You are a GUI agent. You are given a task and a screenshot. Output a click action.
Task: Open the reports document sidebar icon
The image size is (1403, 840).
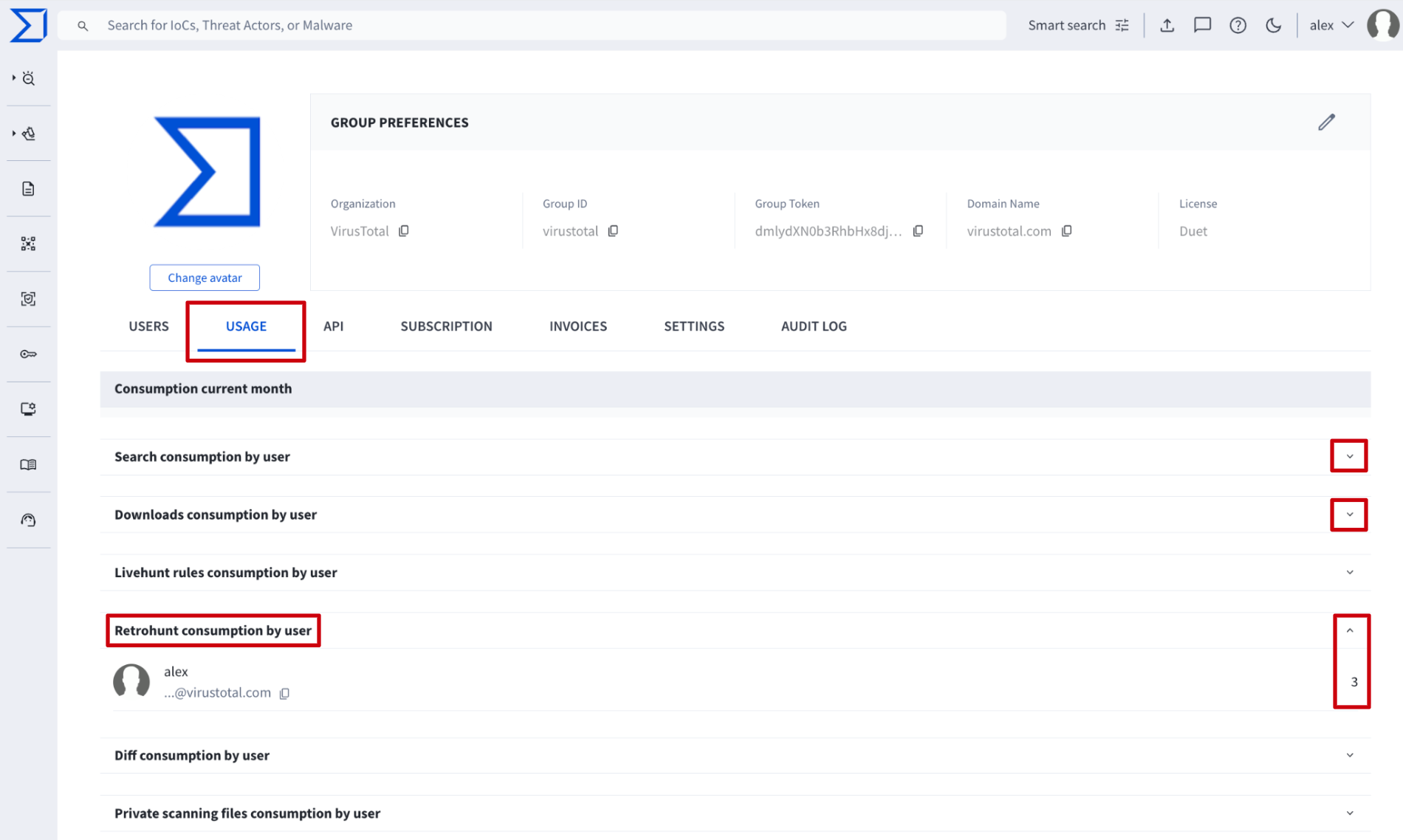pos(28,189)
